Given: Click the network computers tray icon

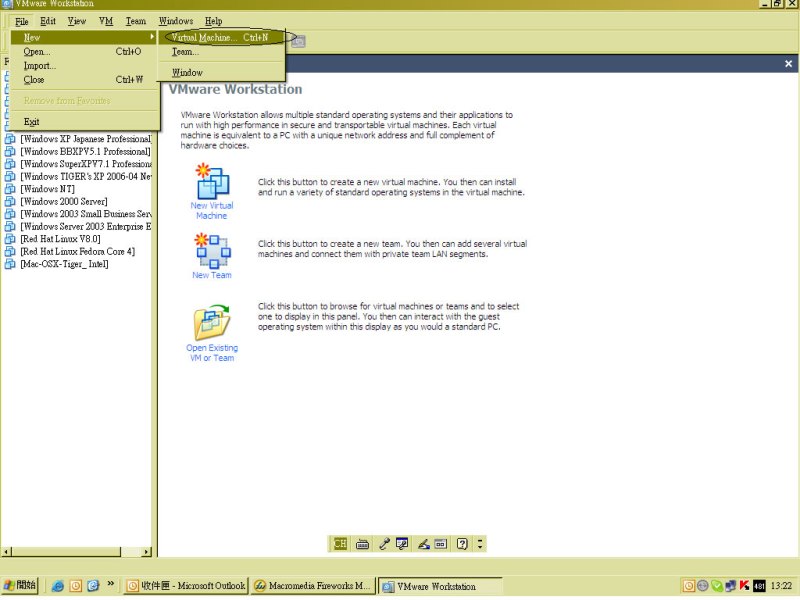Looking at the screenshot, I should (x=731, y=586).
